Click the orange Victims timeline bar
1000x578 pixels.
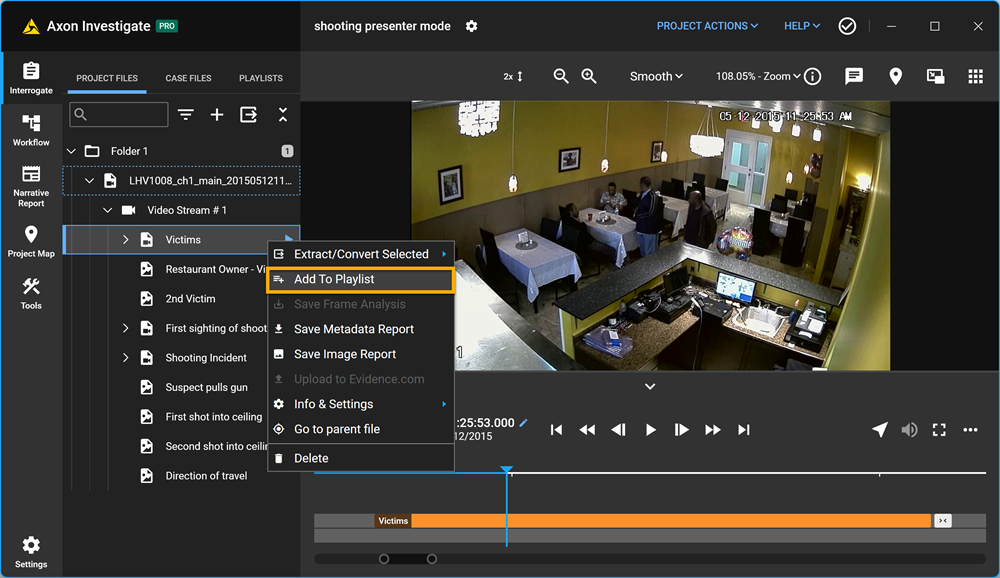tap(670, 521)
